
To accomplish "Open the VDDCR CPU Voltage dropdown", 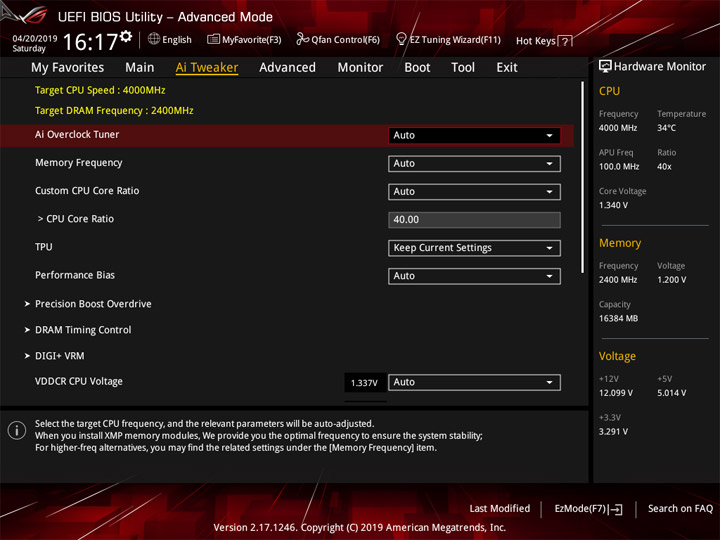I will pyautogui.click(x=474, y=382).
